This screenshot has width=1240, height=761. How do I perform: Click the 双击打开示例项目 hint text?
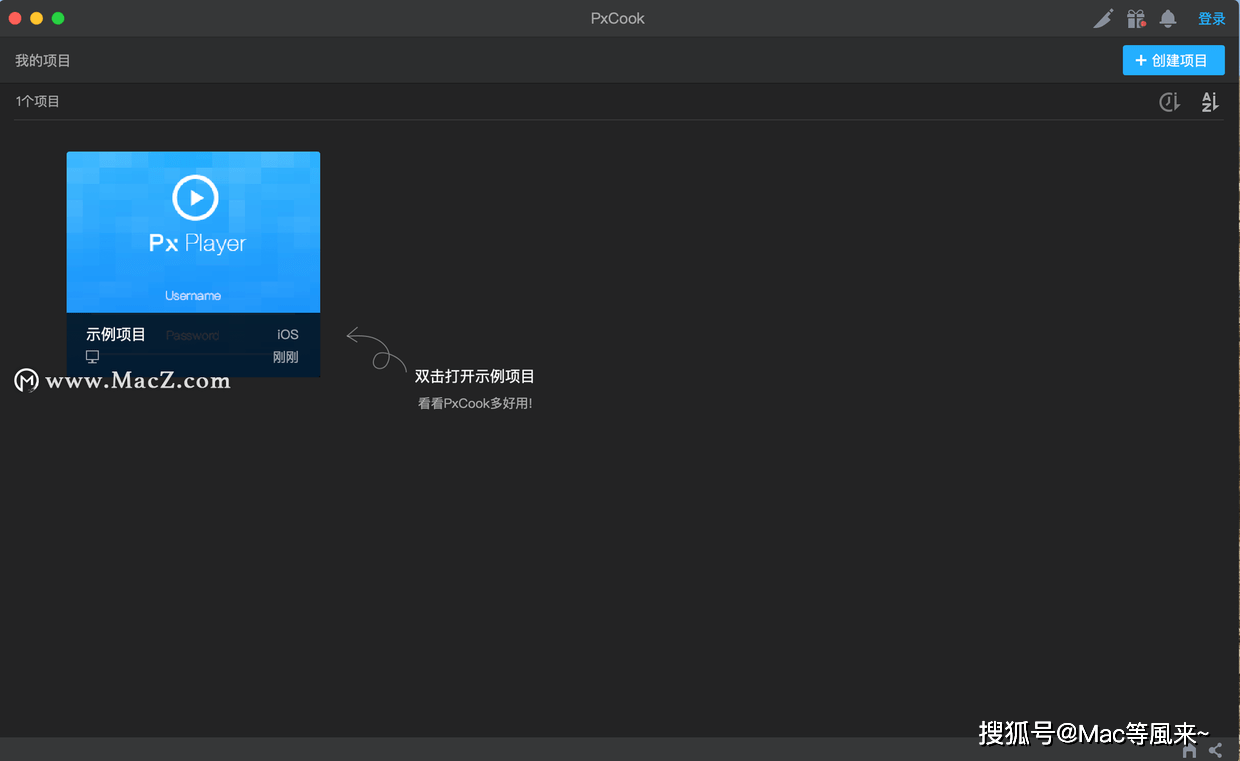[475, 377]
